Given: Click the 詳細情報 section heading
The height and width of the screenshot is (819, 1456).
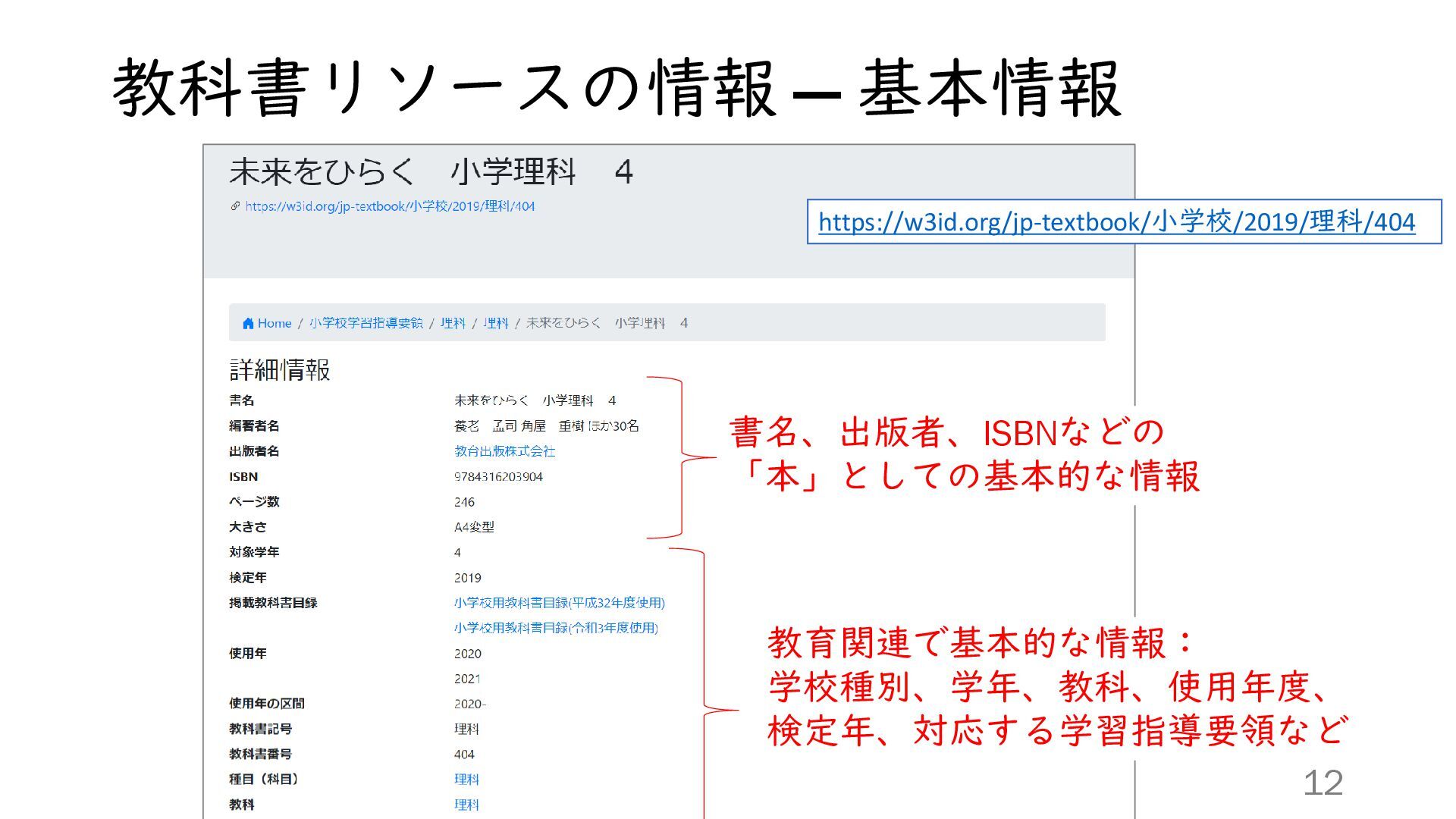Looking at the screenshot, I should click(x=280, y=370).
